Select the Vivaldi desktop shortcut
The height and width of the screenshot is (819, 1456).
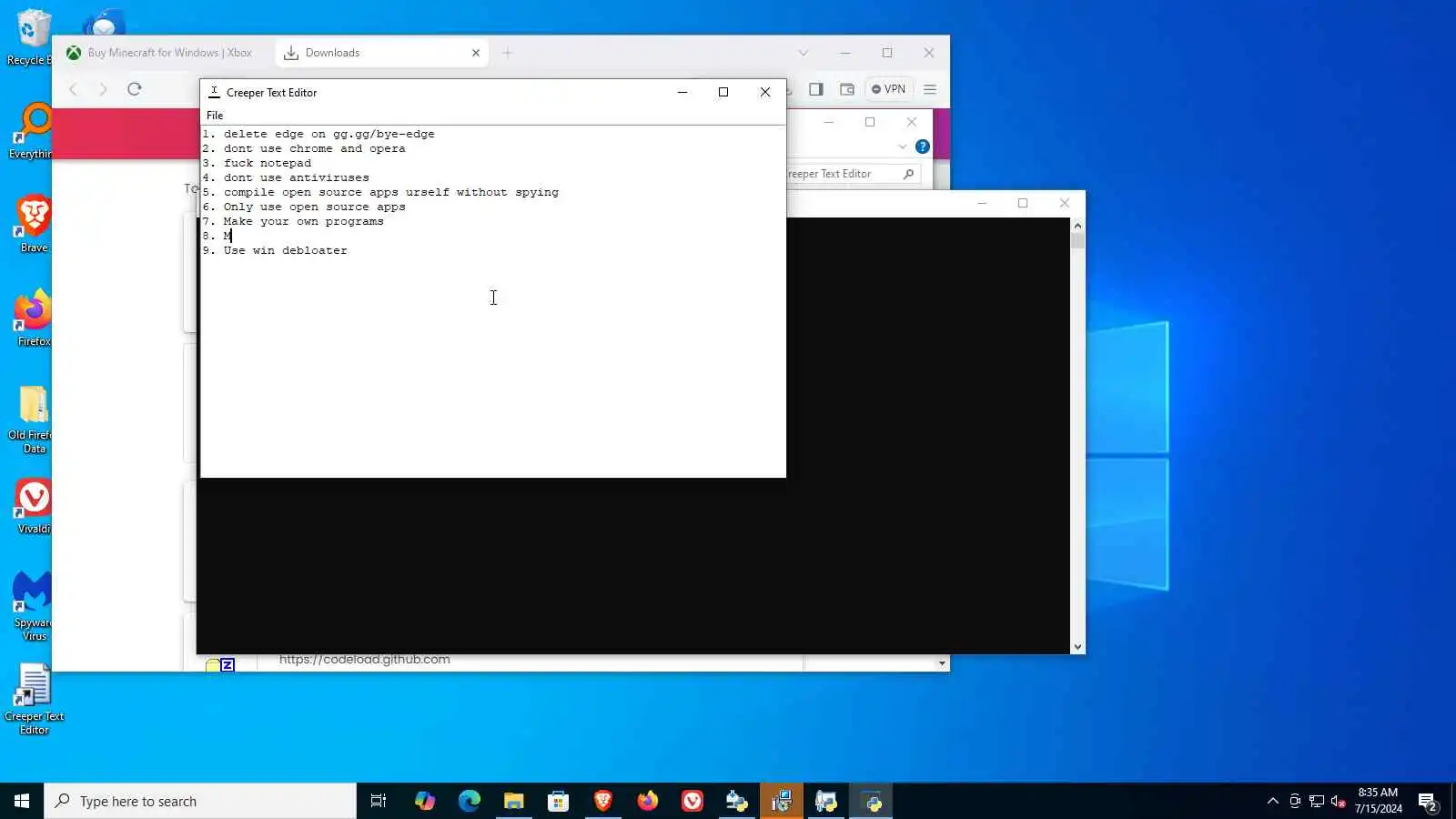tap(33, 505)
